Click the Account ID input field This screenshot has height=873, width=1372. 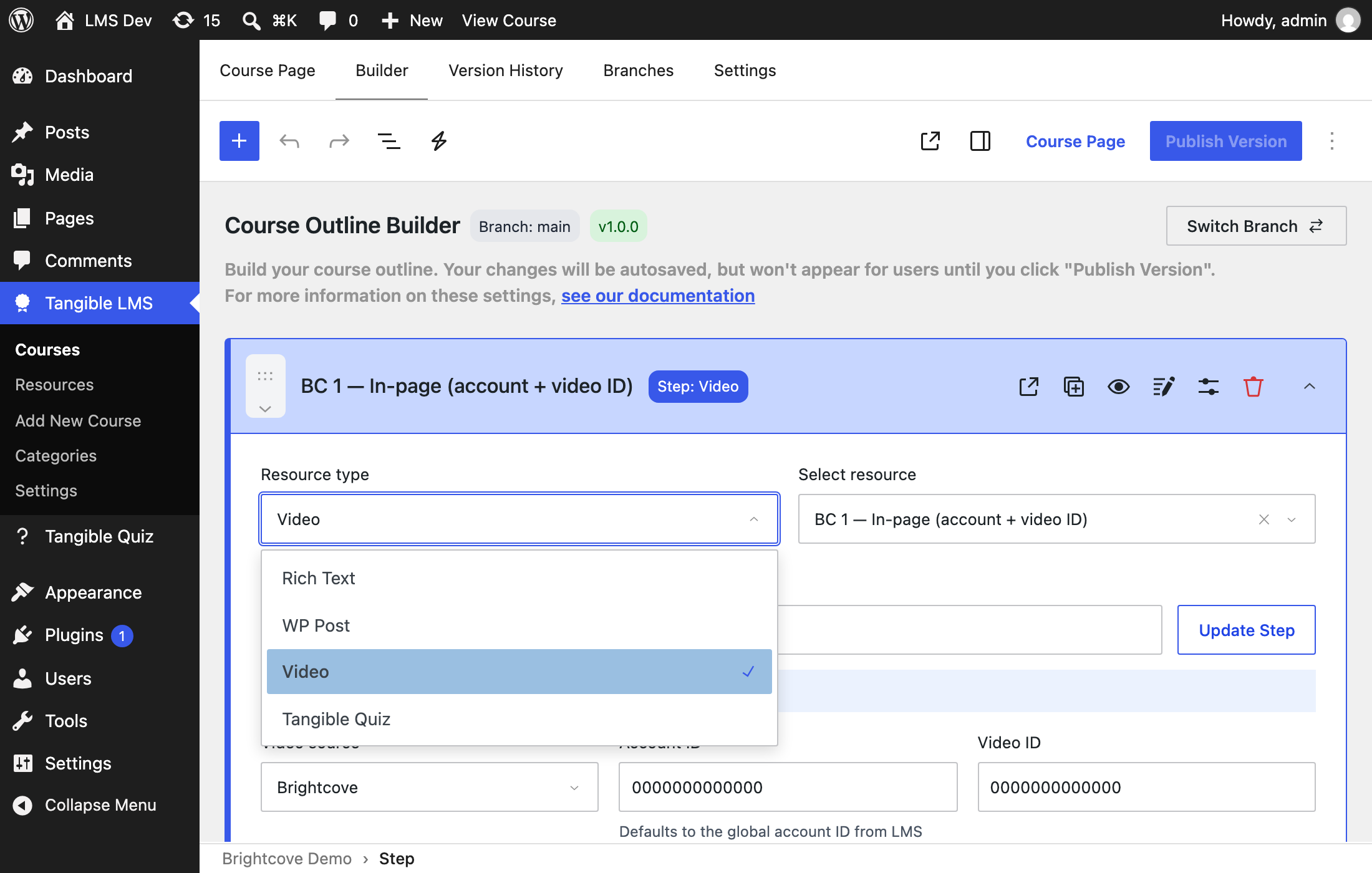pyautogui.click(x=788, y=787)
